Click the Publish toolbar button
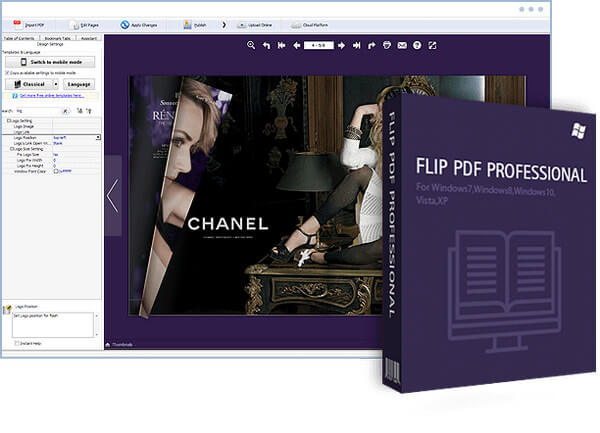This screenshot has width=600, height=433. tap(195, 25)
